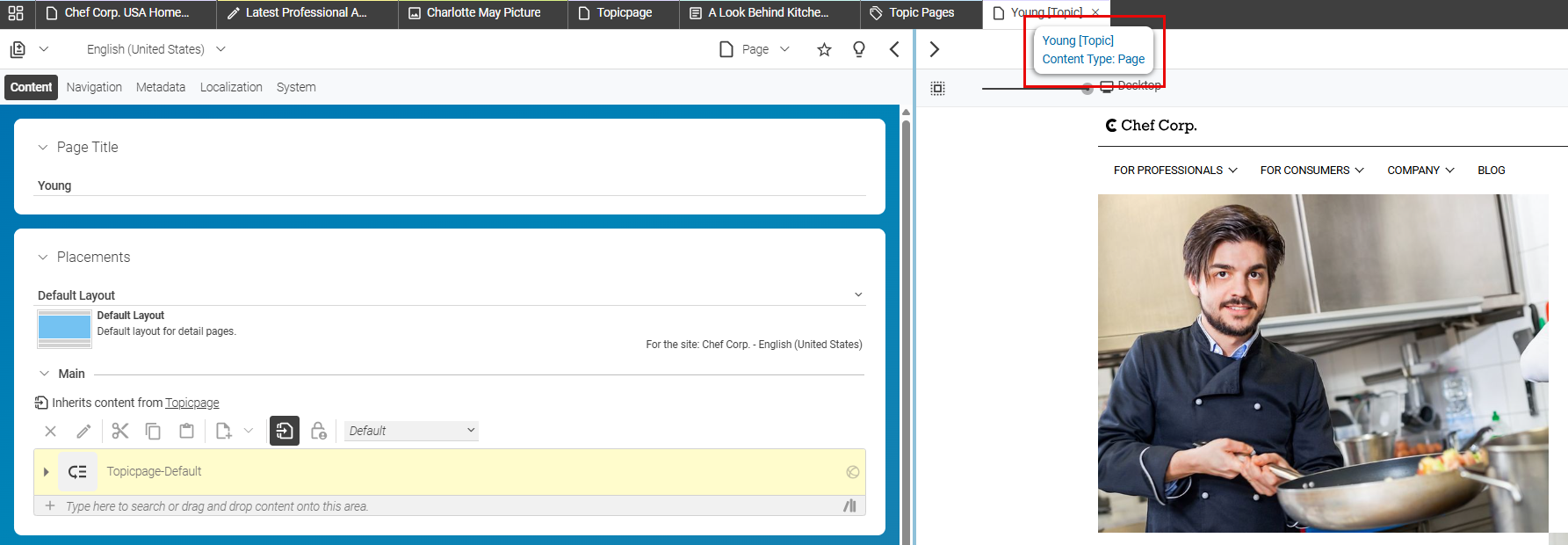Click the chef photo in preview
The height and width of the screenshot is (545, 1568).
tap(1323, 363)
